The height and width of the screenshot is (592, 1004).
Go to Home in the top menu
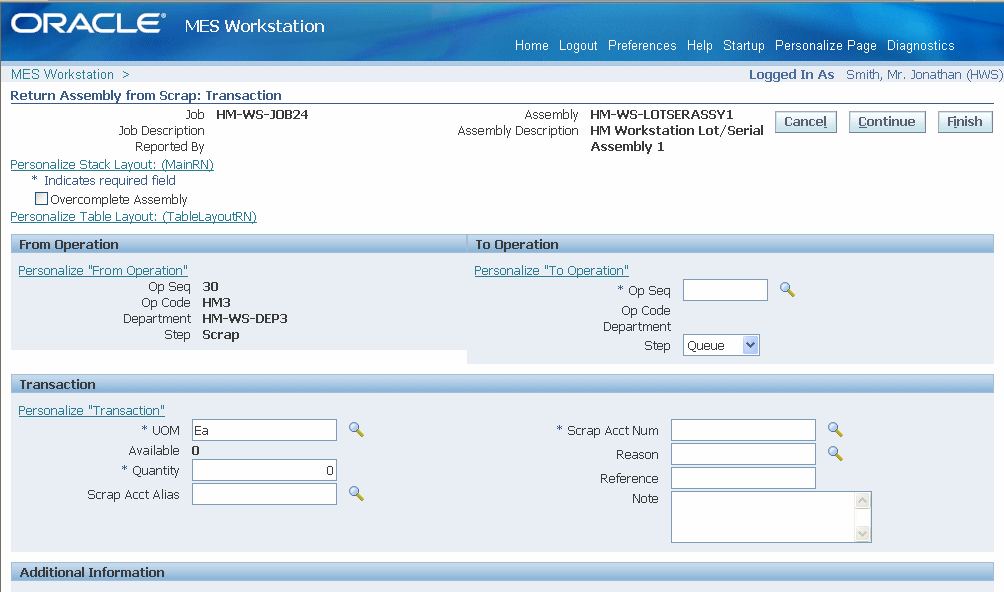click(531, 45)
